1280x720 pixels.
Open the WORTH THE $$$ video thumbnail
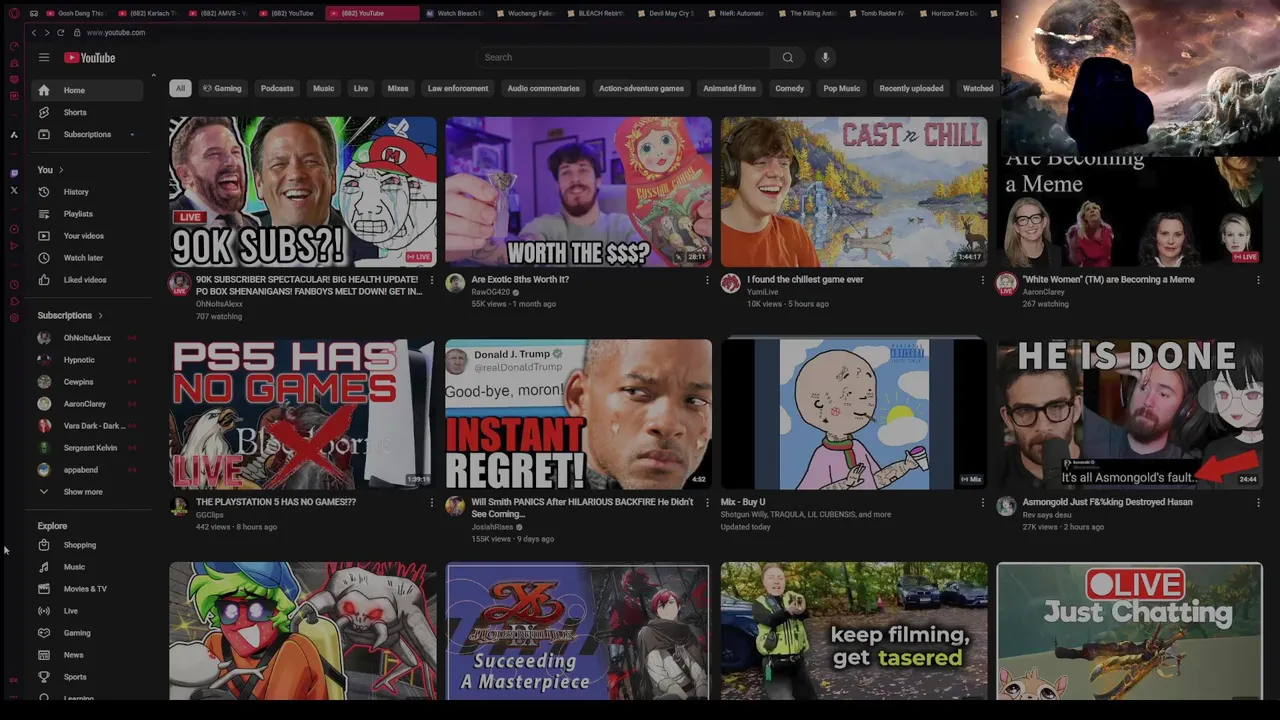pos(578,192)
